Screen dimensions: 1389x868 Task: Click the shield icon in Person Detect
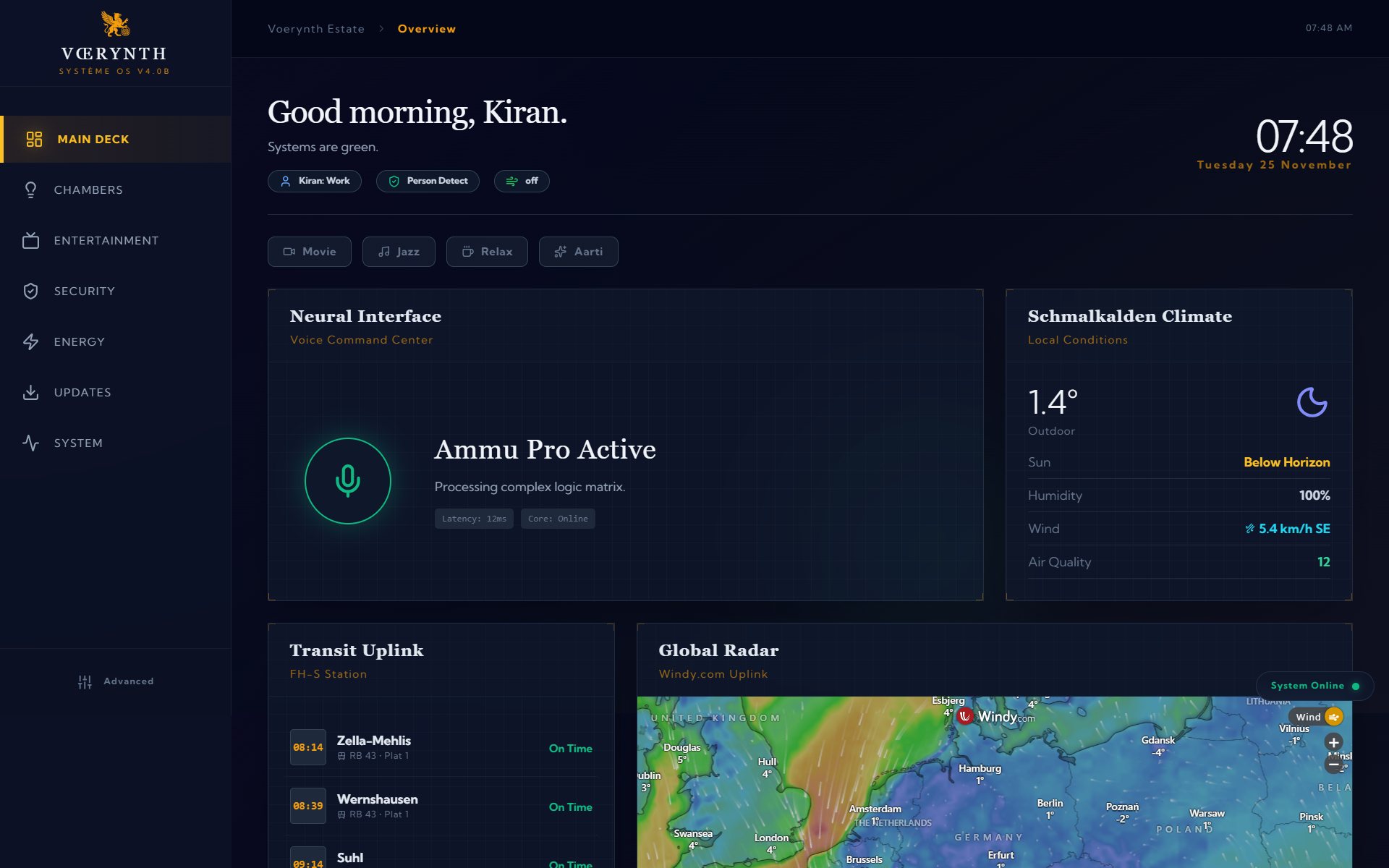click(x=394, y=181)
